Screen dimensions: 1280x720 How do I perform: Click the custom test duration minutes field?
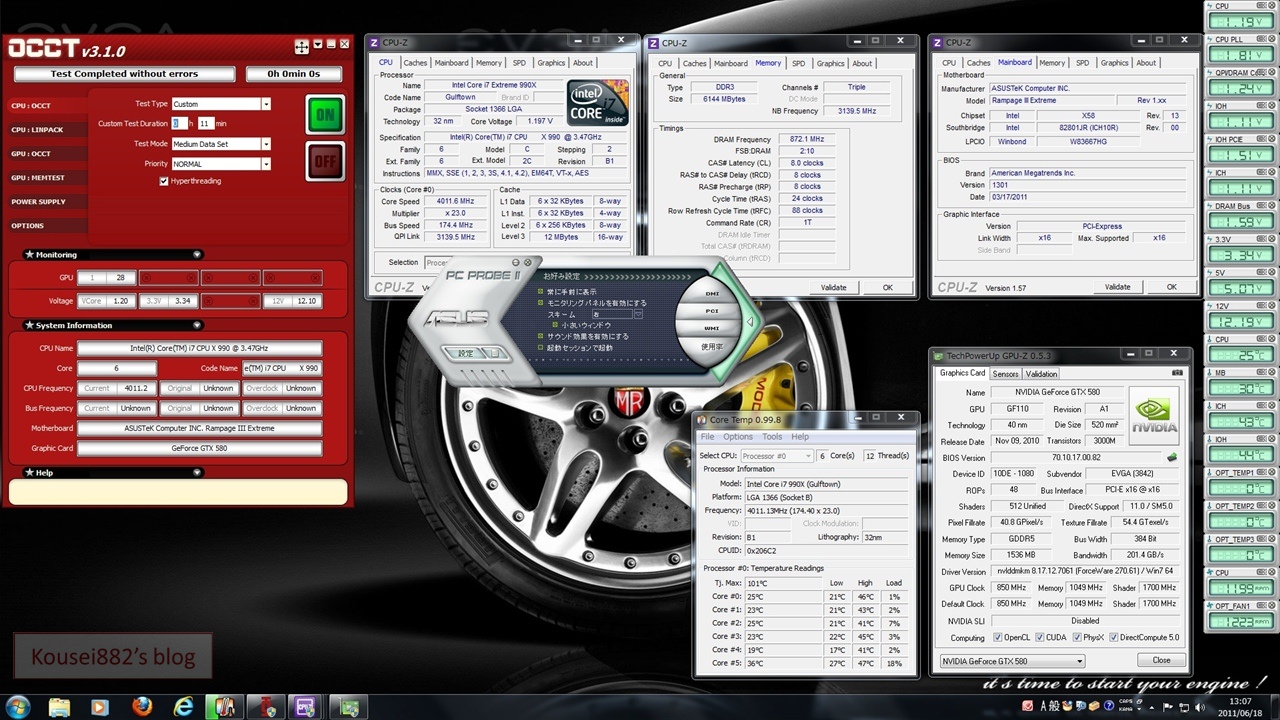pyautogui.click(x=205, y=124)
